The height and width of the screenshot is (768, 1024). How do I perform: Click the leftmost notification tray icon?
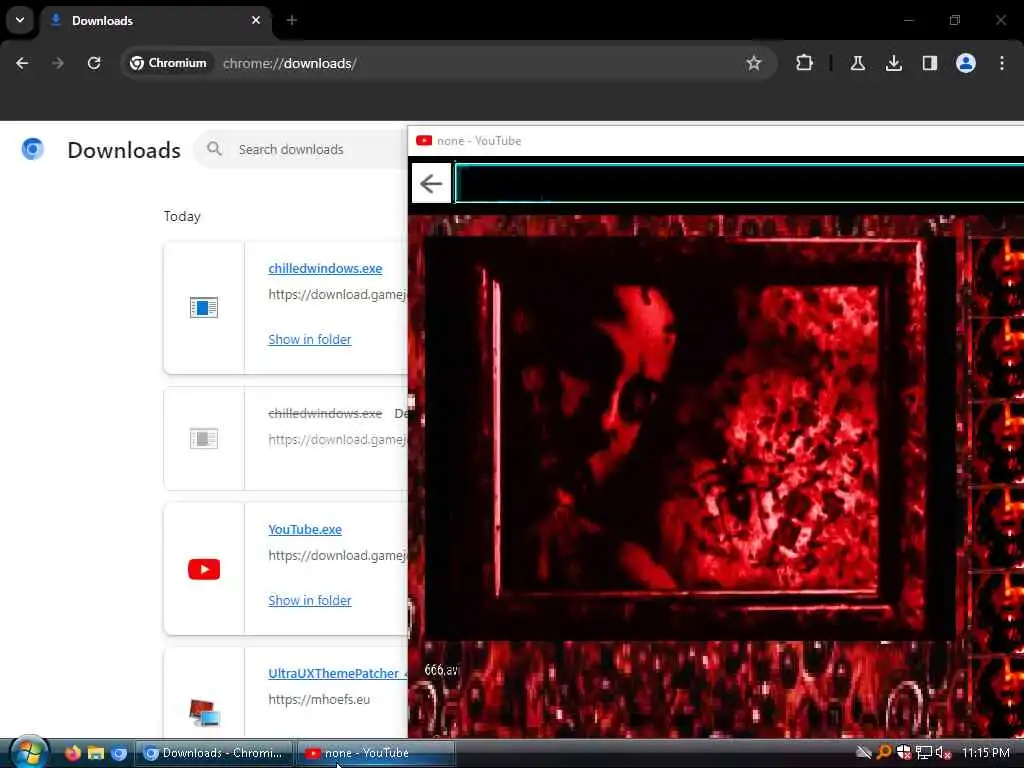(x=864, y=753)
